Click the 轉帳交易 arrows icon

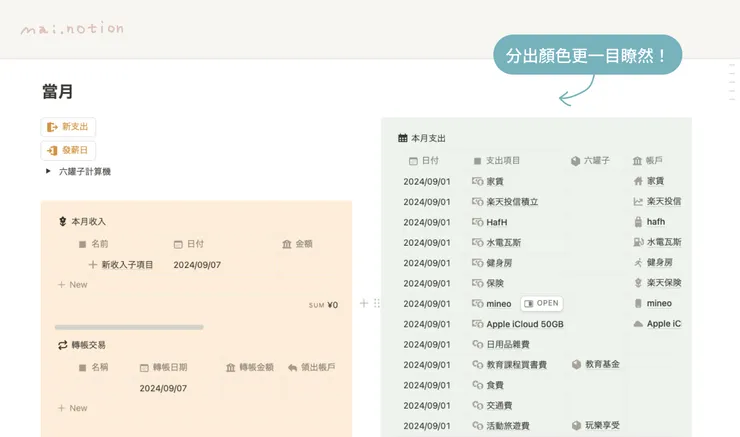[62, 345]
